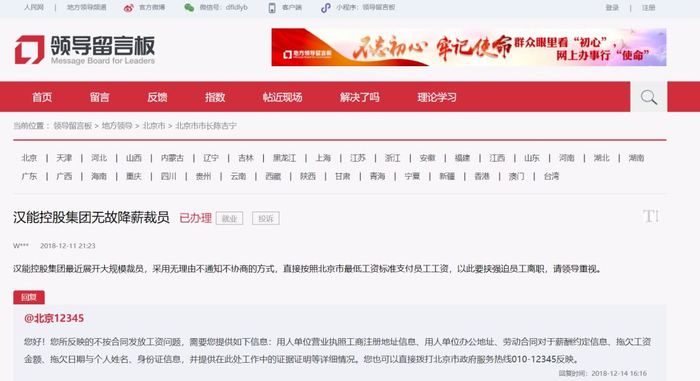The image size is (700, 381).
Task: Click the promotional banner image
Action: (x=469, y=47)
